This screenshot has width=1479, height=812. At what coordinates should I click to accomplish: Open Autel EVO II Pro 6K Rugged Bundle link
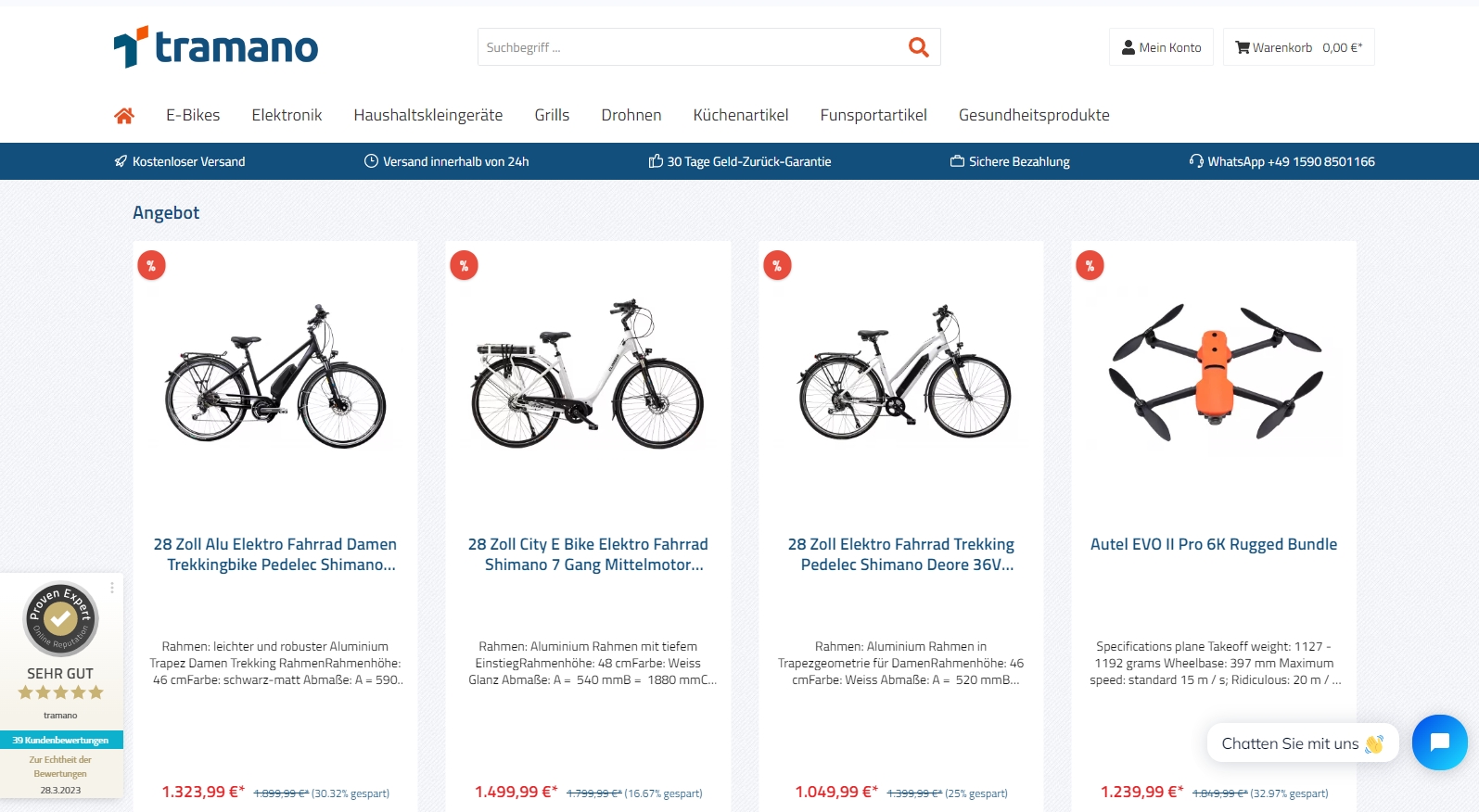(x=1214, y=544)
